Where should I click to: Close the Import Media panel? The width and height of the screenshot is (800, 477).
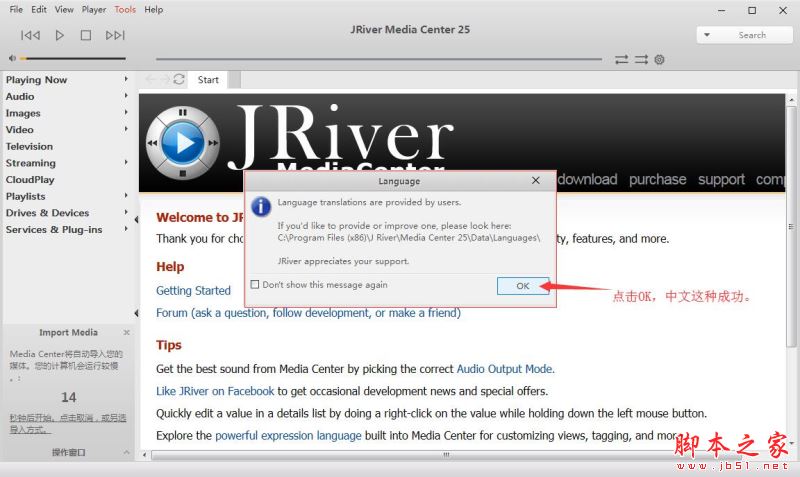pyautogui.click(x=127, y=333)
